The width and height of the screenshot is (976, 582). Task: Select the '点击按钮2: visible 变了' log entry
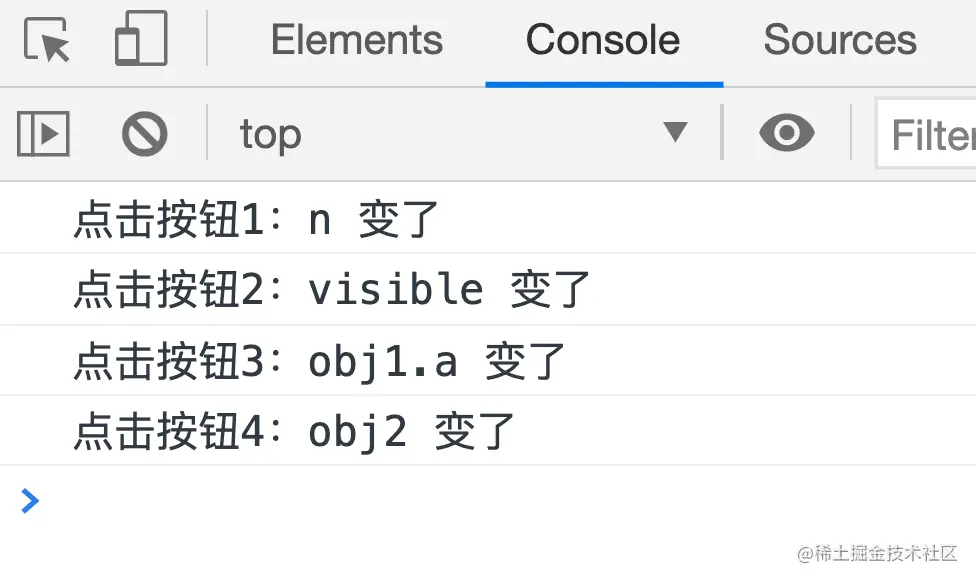pyautogui.click(x=488, y=289)
